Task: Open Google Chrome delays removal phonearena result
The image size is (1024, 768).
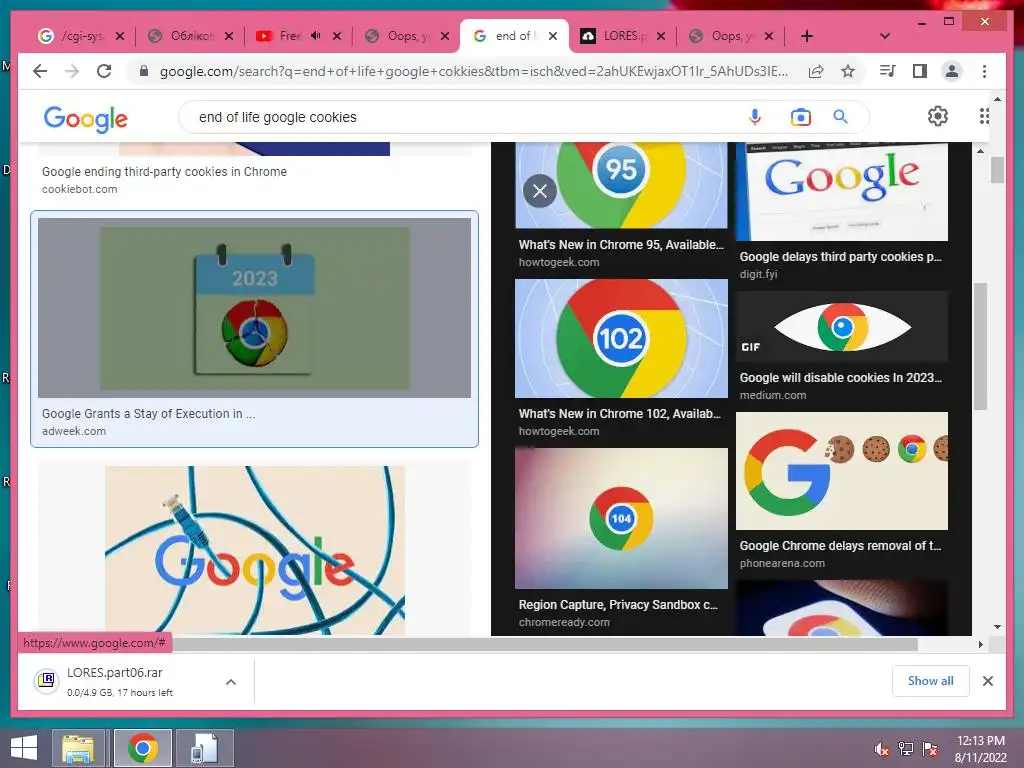Action: coord(840,545)
